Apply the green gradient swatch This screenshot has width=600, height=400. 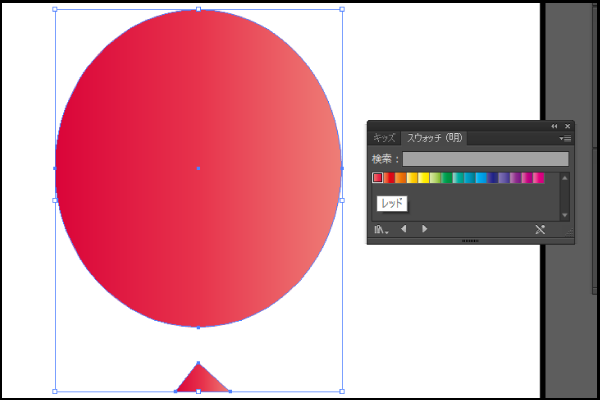[446, 178]
